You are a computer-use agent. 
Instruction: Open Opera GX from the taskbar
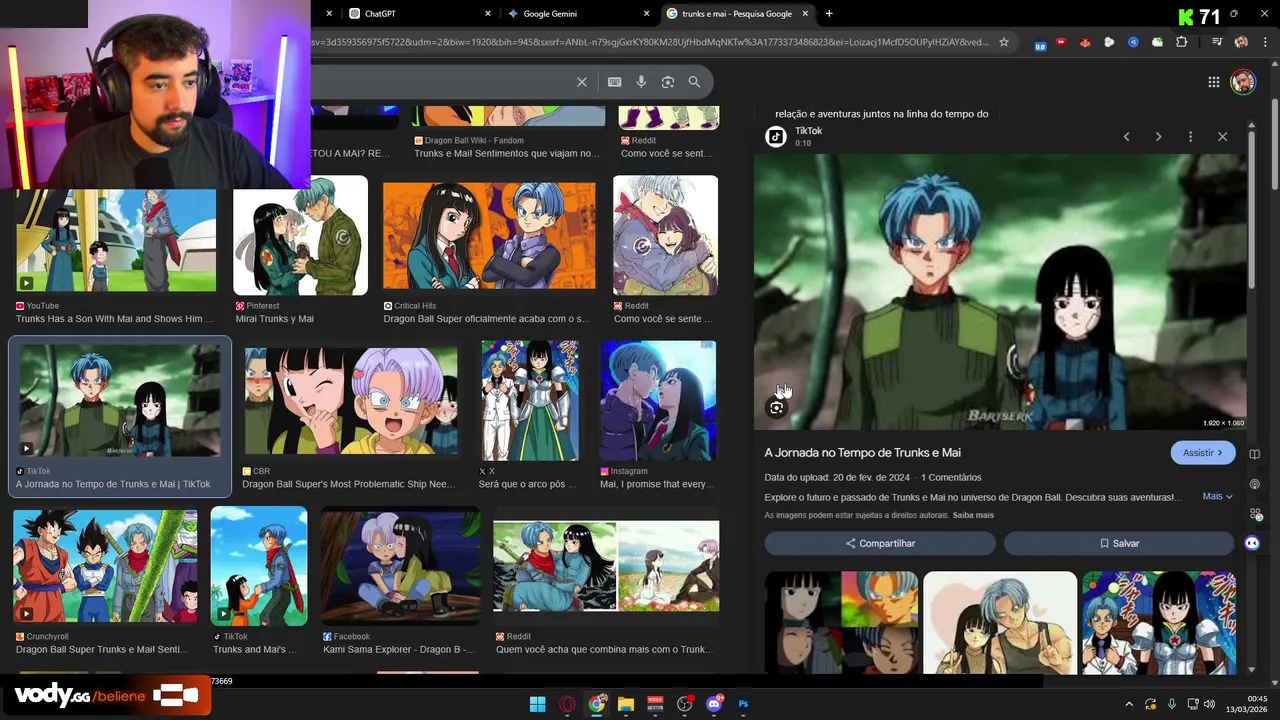click(x=567, y=704)
